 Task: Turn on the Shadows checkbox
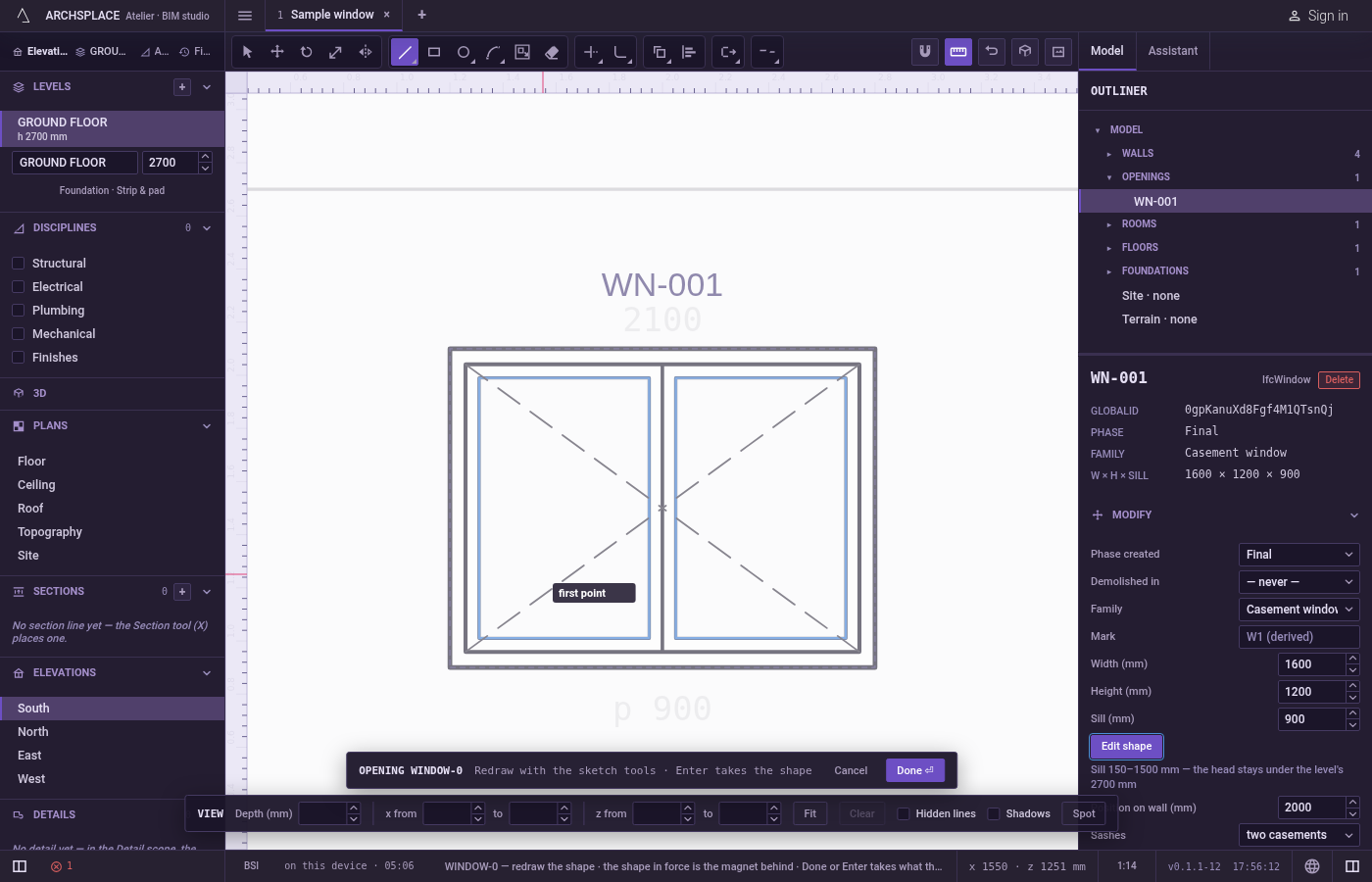(994, 813)
